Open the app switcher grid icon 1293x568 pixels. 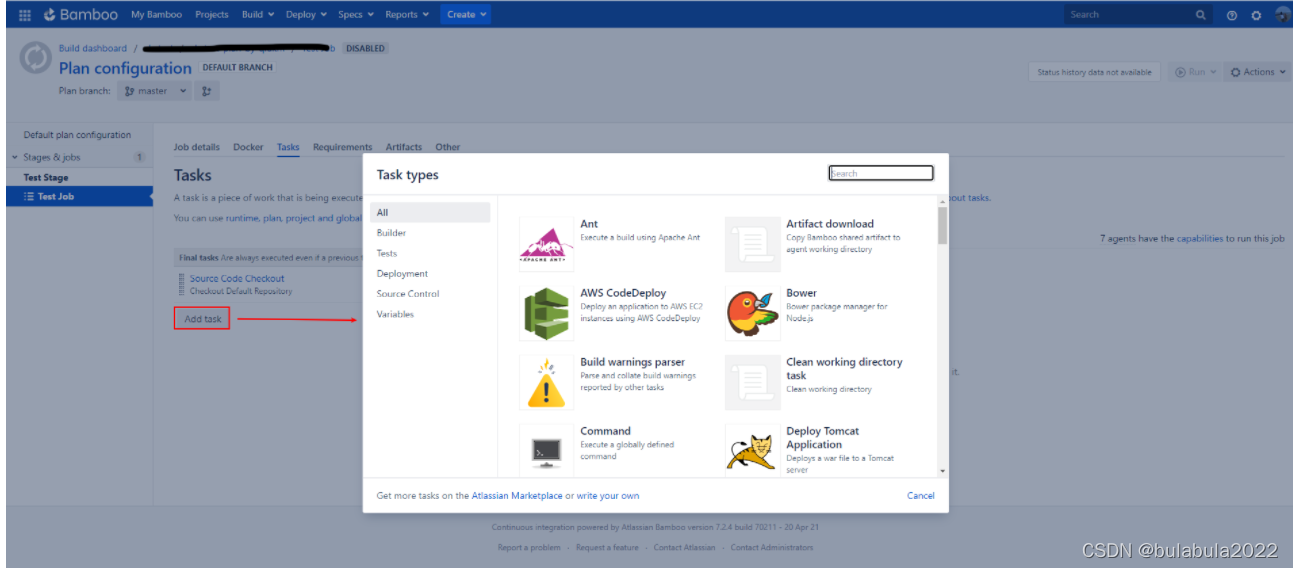pyautogui.click(x=25, y=15)
